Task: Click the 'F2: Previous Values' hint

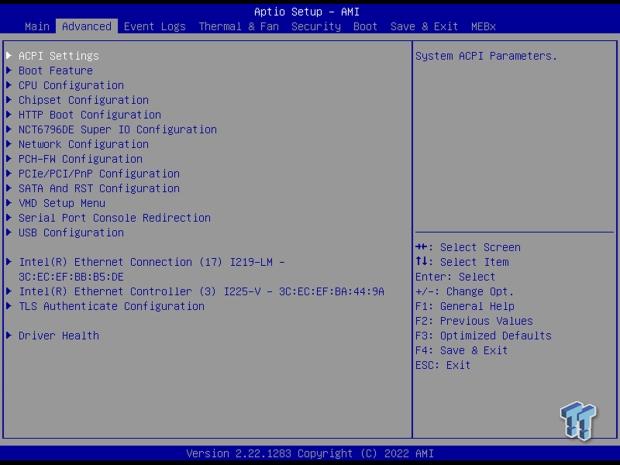Action: pyautogui.click(x=474, y=321)
